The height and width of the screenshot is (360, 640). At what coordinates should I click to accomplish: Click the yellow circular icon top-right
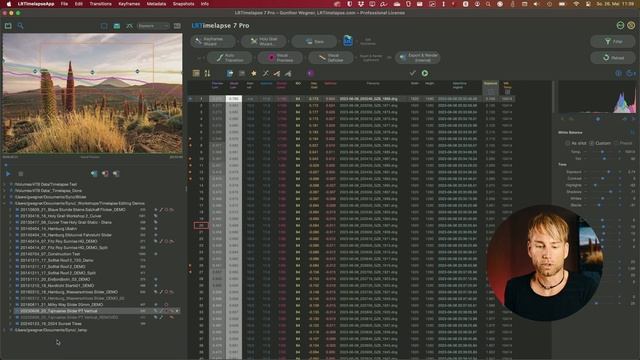(631, 25)
